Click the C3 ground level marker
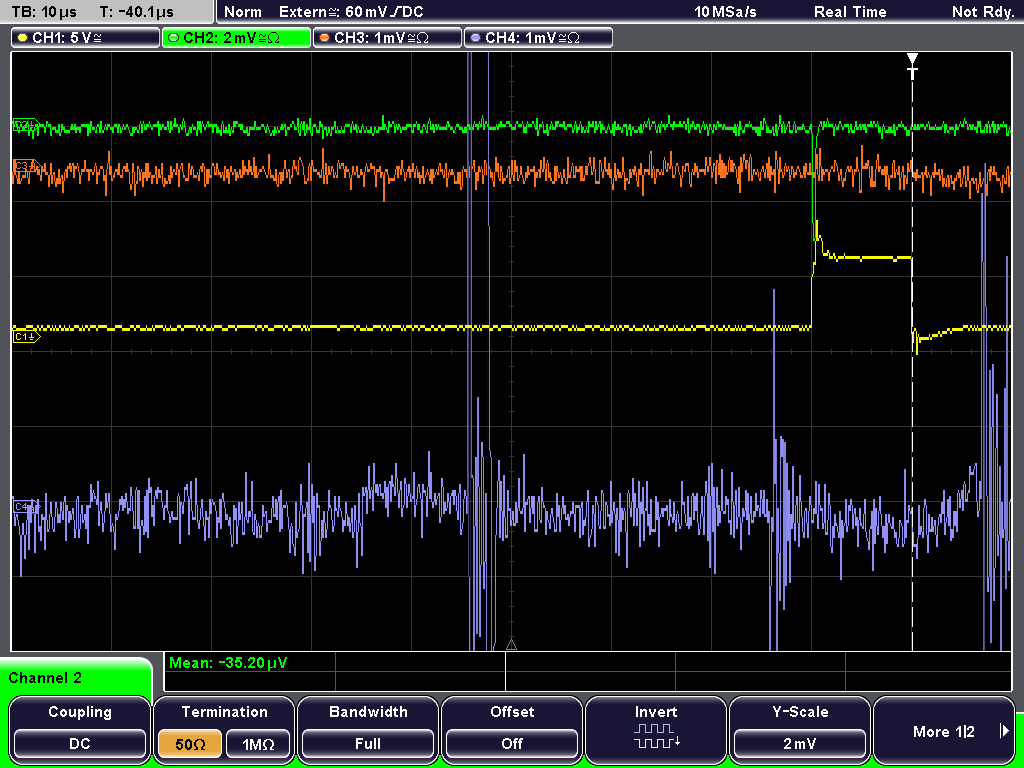1024x768 pixels. click(26, 166)
